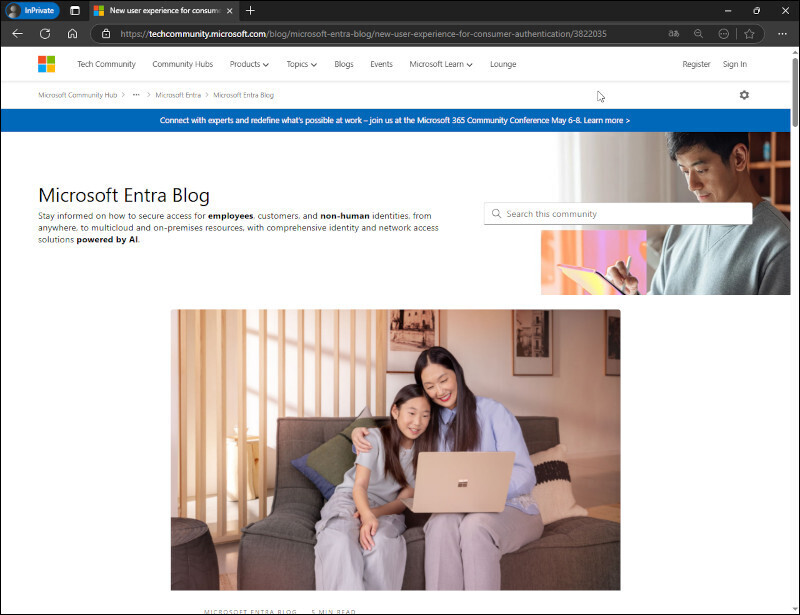Open a new tab with plus button
800x615 pixels.
click(250, 10)
